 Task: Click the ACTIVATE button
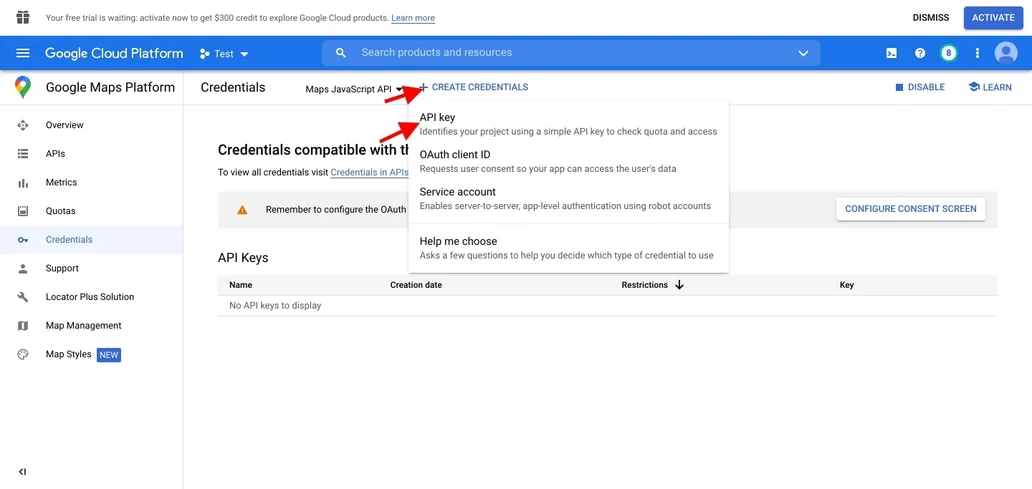[993, 18]
